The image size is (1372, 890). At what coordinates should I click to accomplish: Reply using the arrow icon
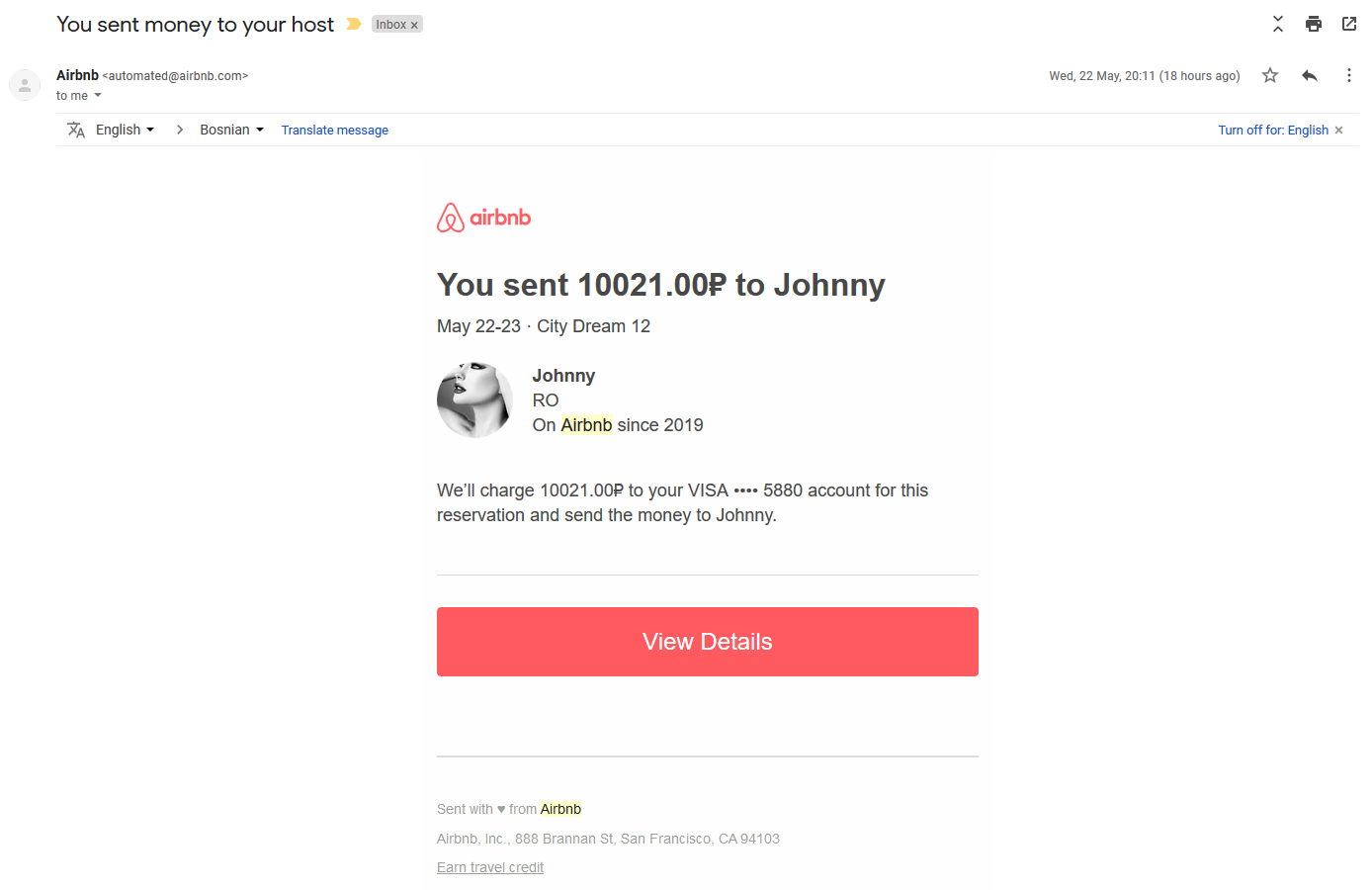(1310, 75)
